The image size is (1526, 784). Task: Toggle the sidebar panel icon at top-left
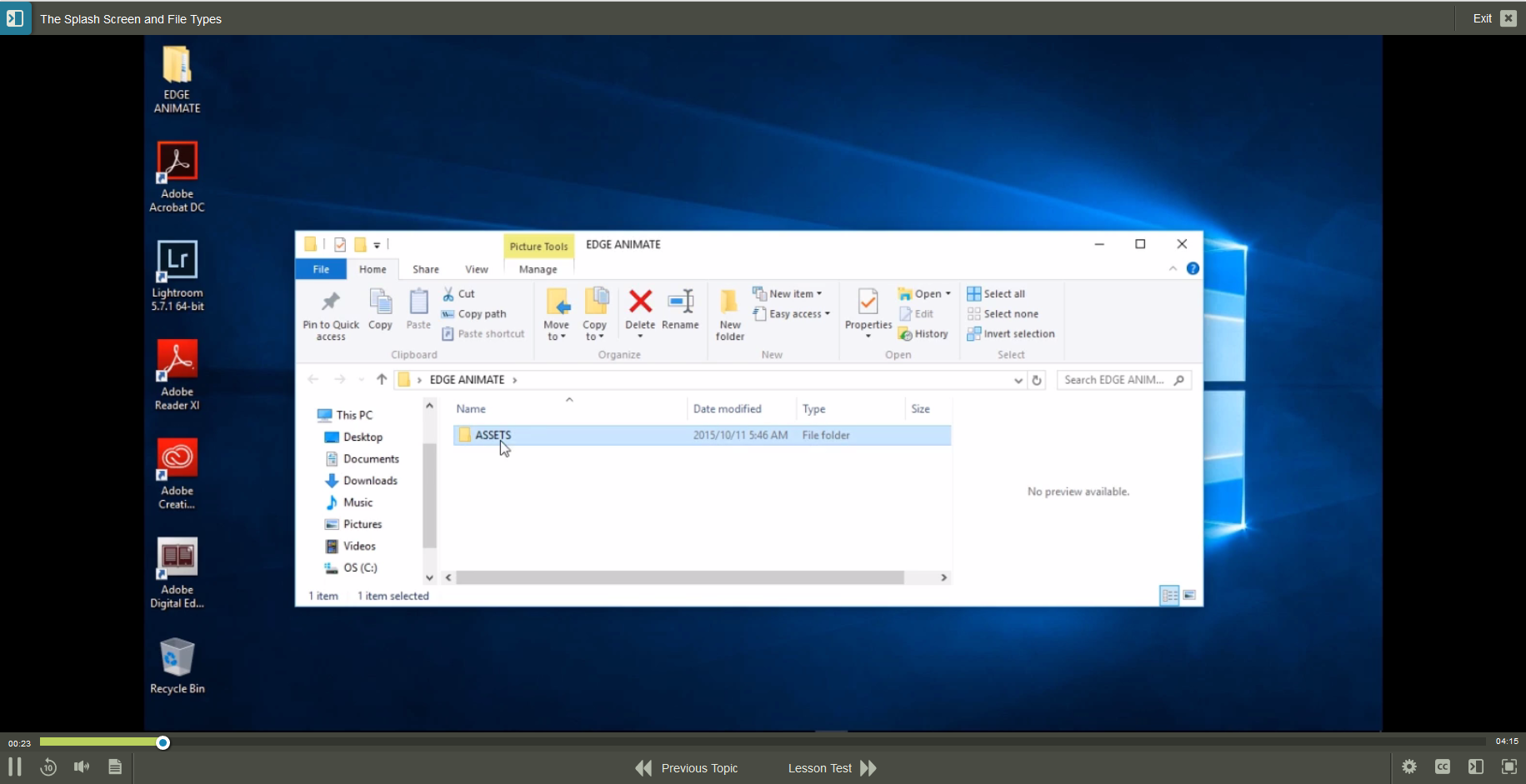15,18
